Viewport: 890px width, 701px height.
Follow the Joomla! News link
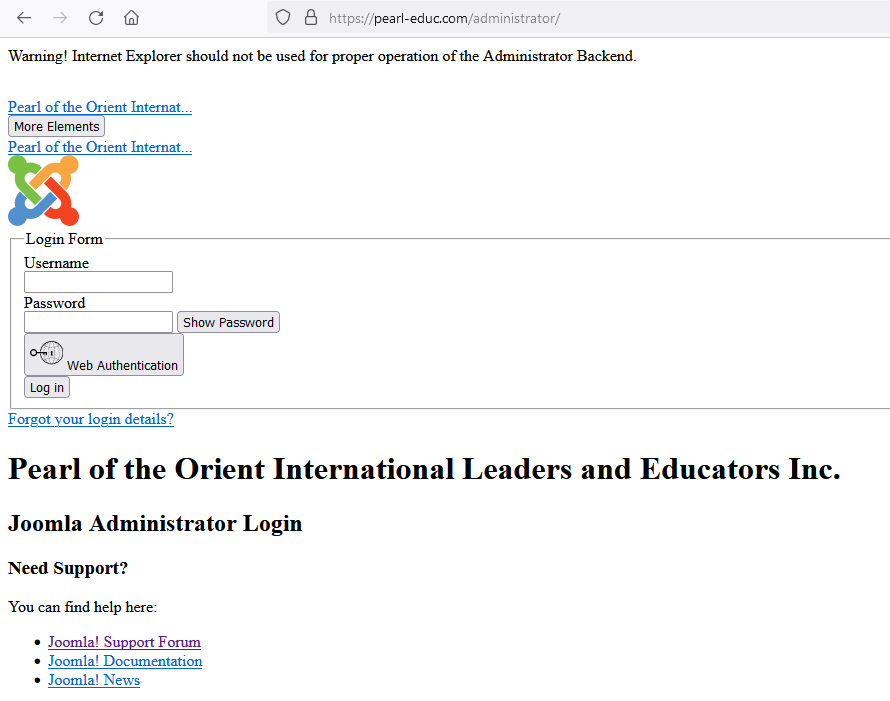94,680
